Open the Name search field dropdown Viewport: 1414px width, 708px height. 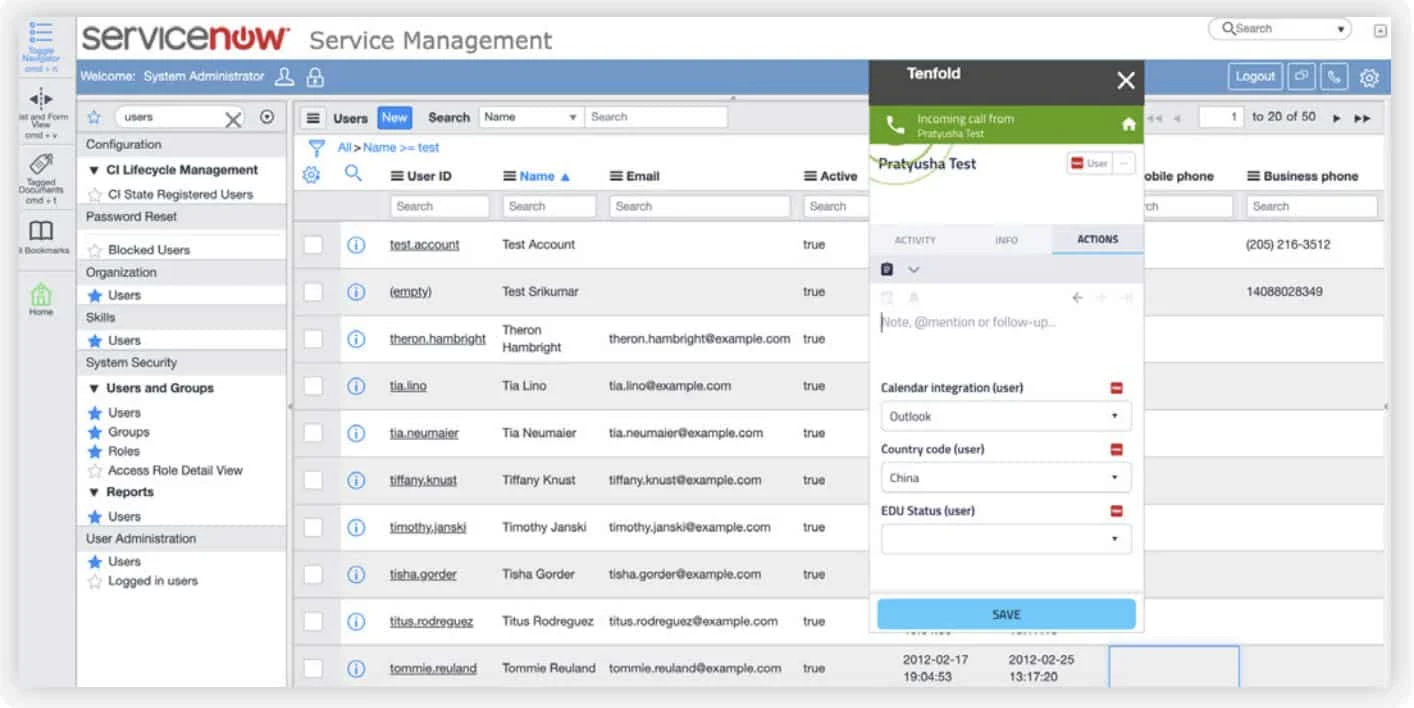click(x=531, y=117)
